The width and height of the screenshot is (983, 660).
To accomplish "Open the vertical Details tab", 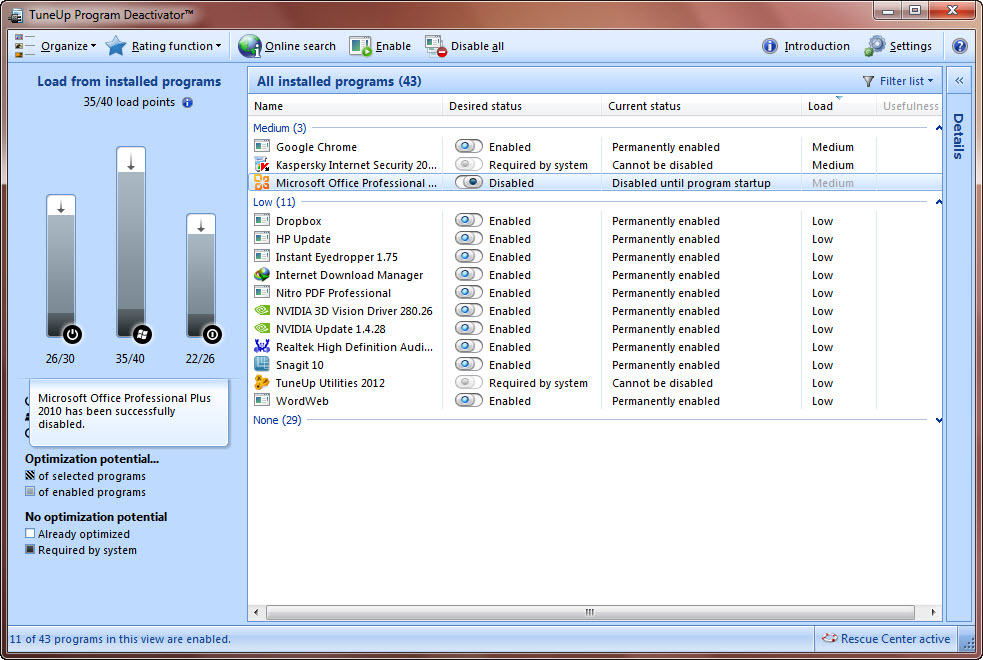I will point(959,136).
